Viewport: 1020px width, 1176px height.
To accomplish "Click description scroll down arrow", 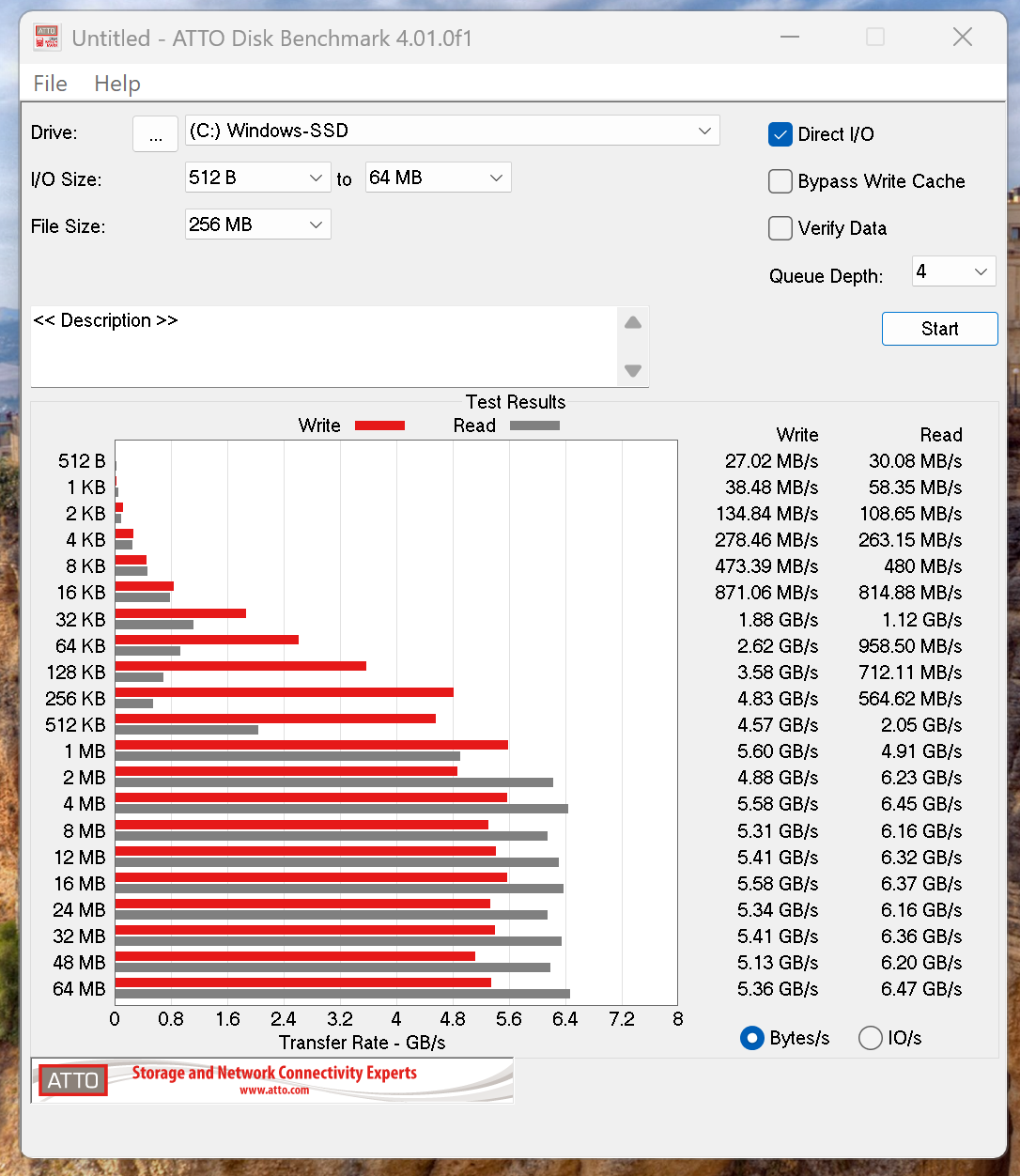I will (633, 370).
